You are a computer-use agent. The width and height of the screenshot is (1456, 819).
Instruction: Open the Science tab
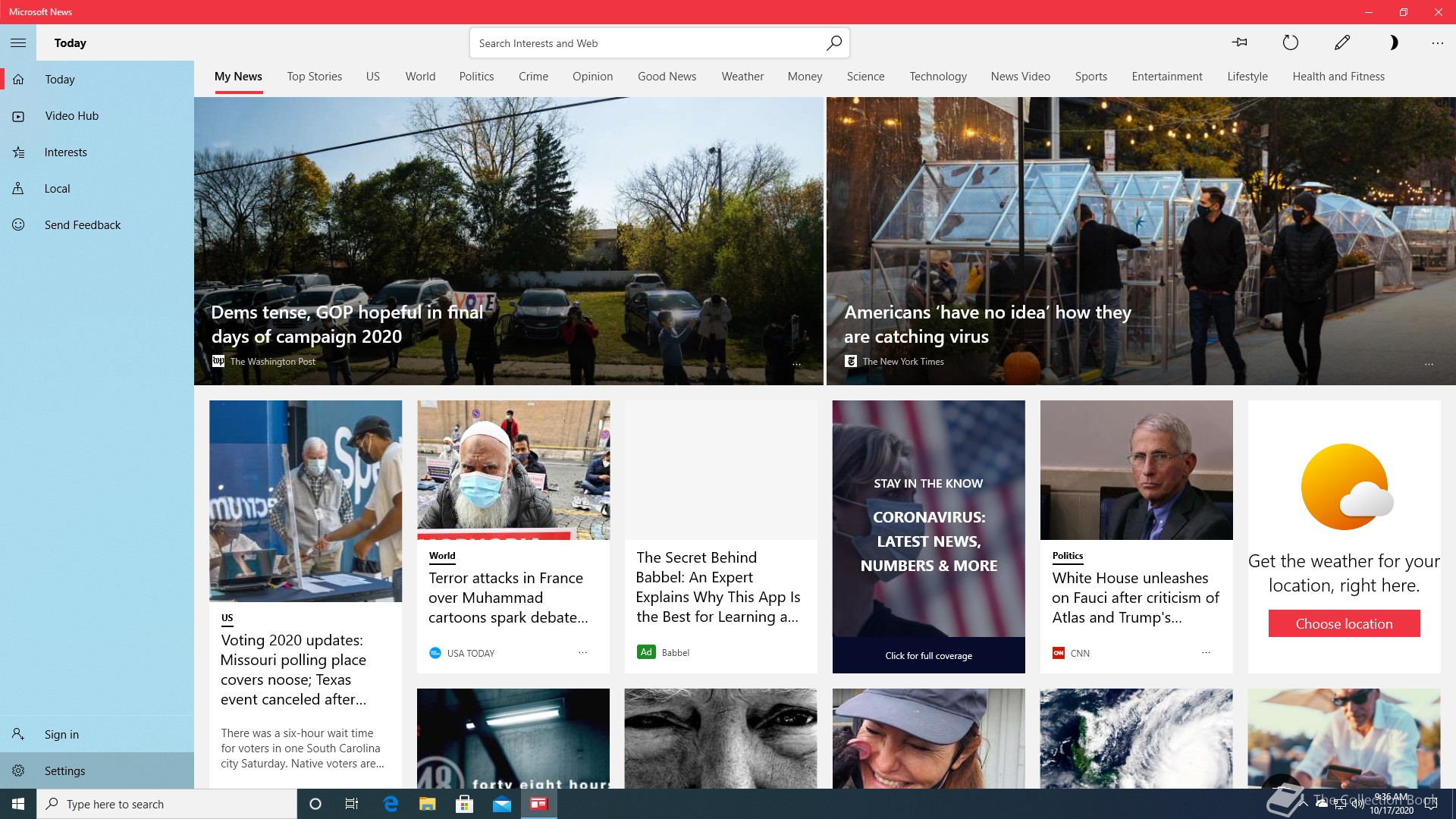(x=865, y=77)
